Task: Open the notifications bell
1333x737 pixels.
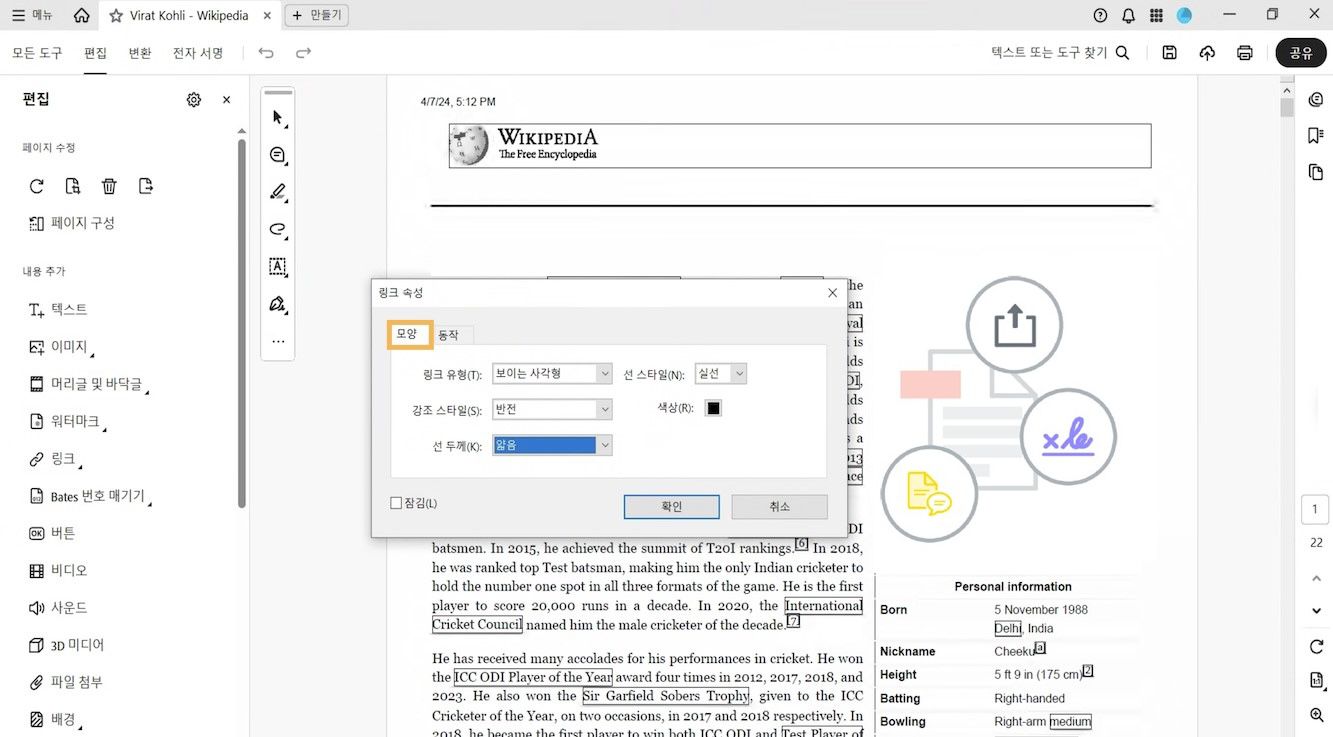Action: (x=1129, y=16)
